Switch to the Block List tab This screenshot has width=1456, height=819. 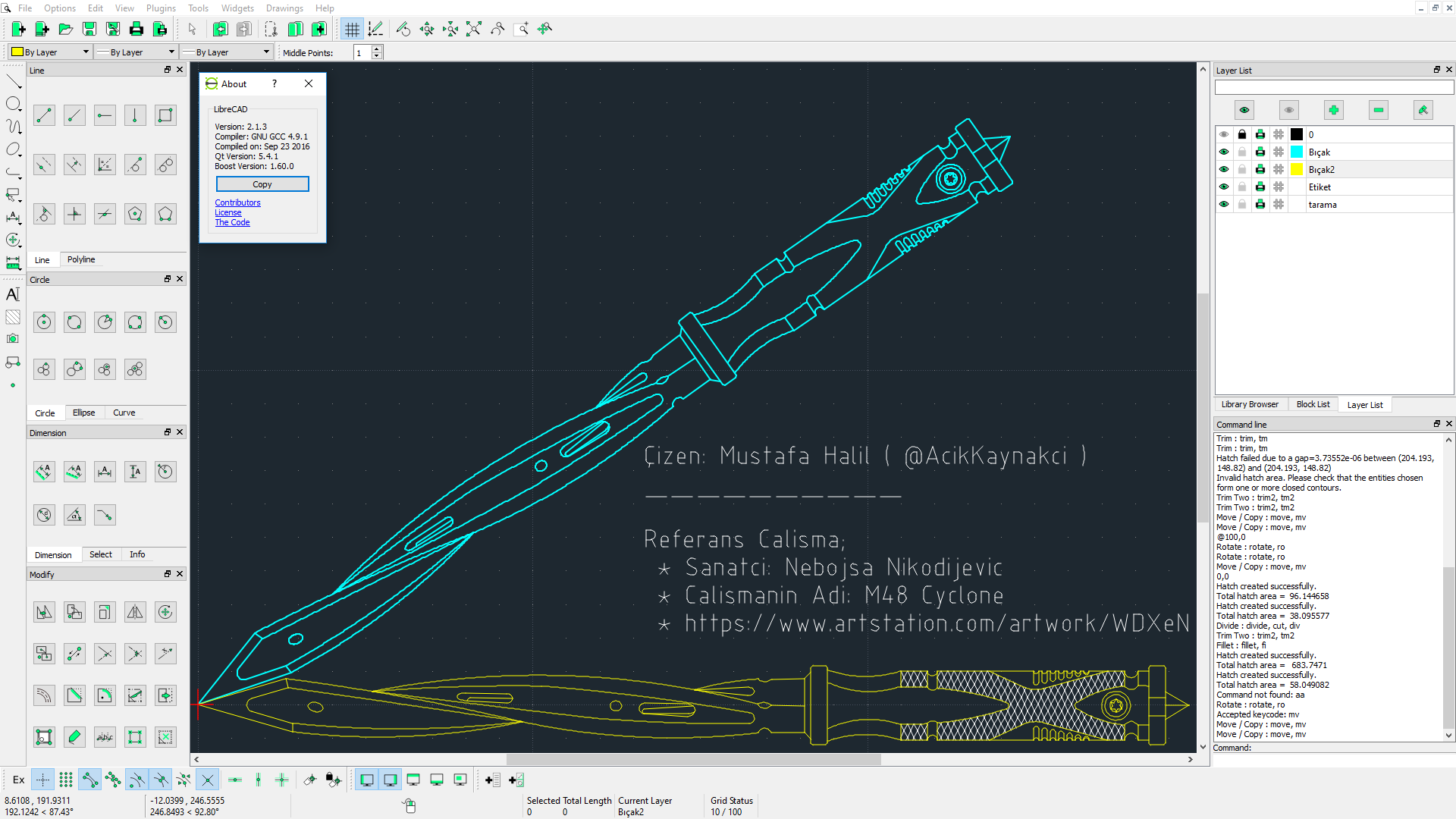[x=1313, y=404]
